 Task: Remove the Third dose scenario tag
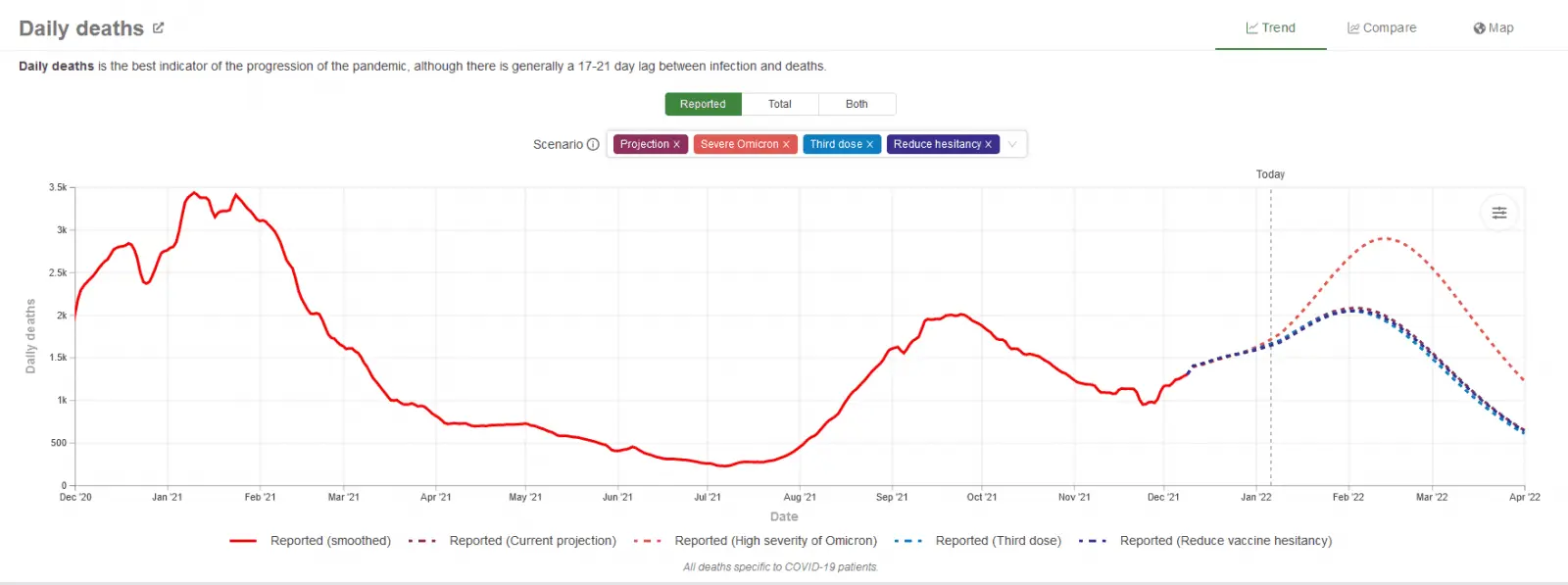click(x=869, y=144)
